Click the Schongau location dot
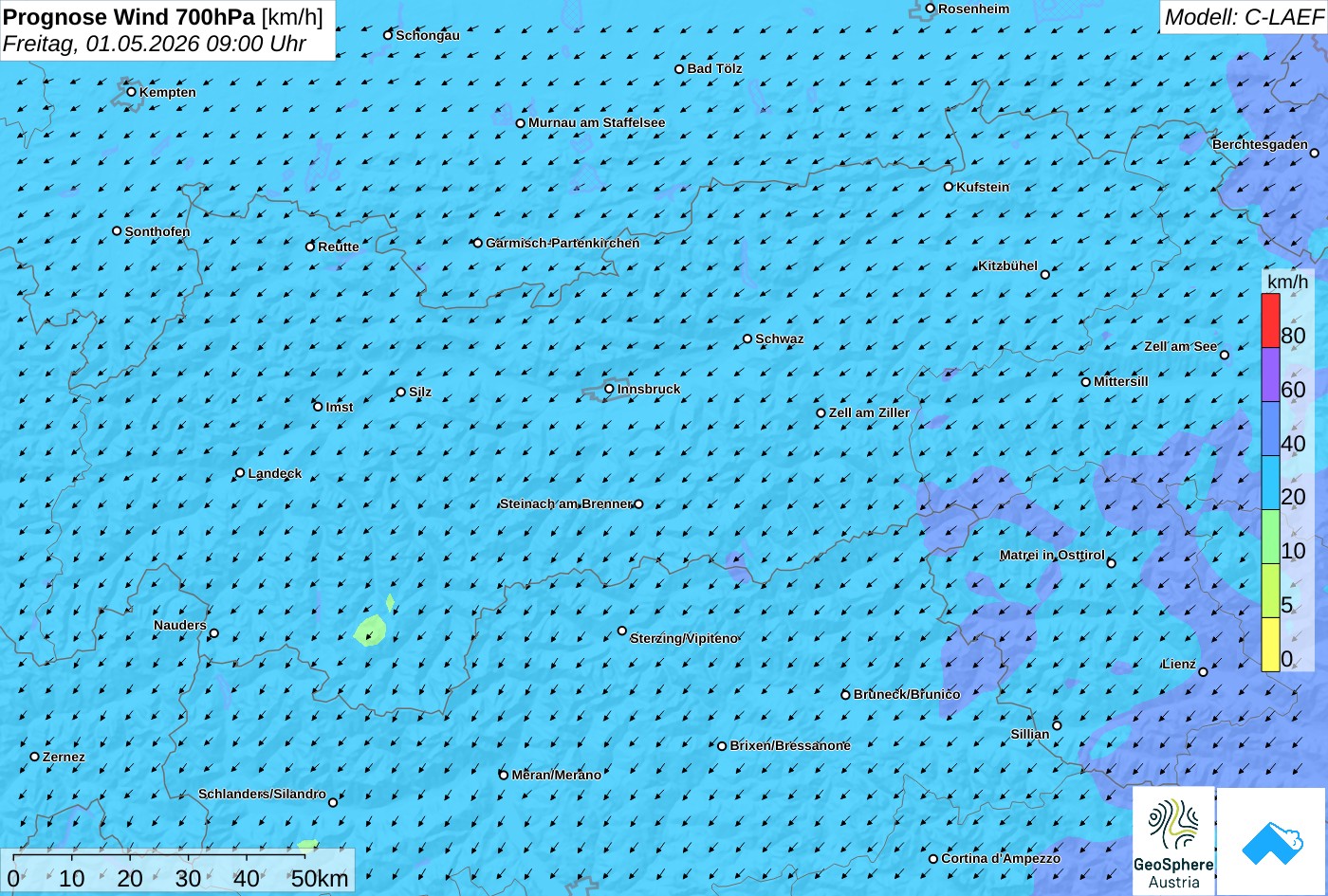 coord(388,35)
